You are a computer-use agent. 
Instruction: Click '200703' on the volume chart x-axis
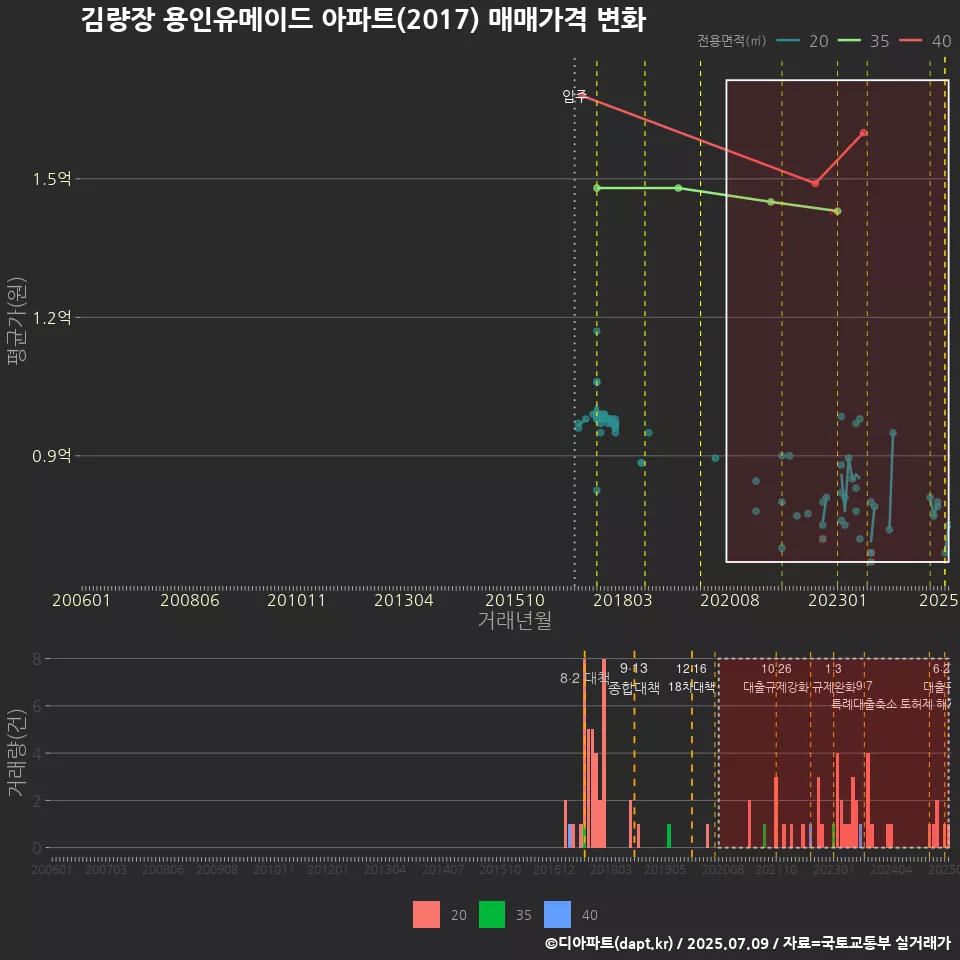(105, 869)
